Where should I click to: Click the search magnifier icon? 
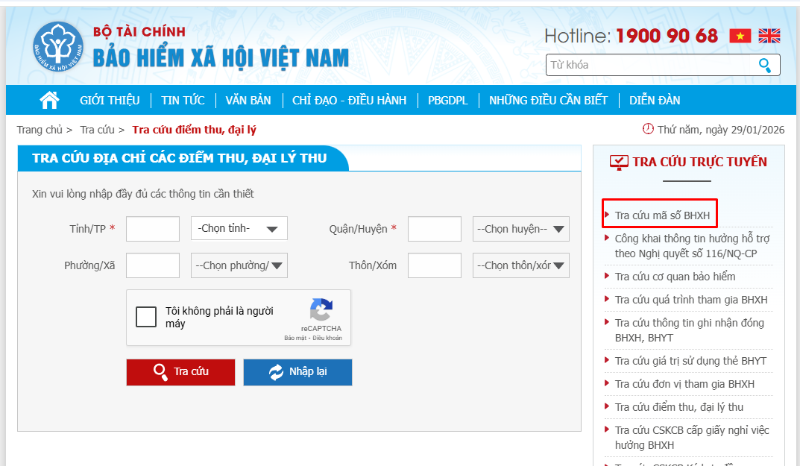point(764,65)
